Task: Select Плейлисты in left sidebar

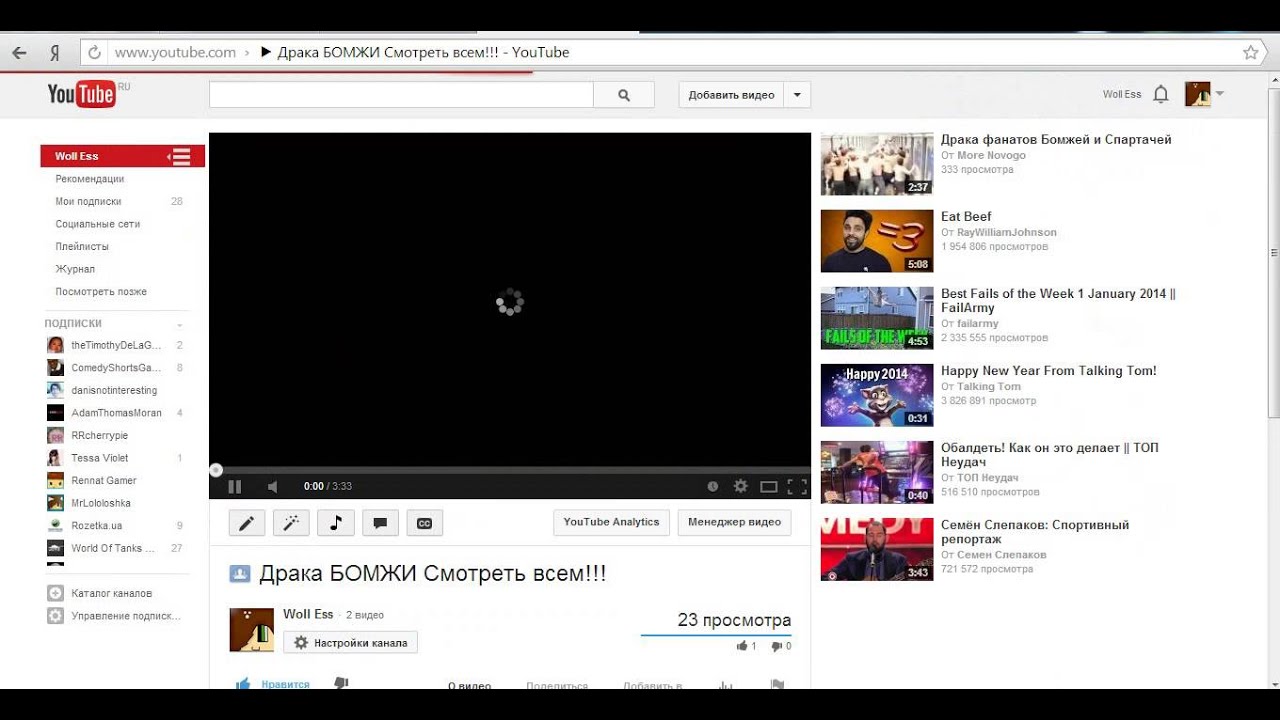Action: (82, 246)
